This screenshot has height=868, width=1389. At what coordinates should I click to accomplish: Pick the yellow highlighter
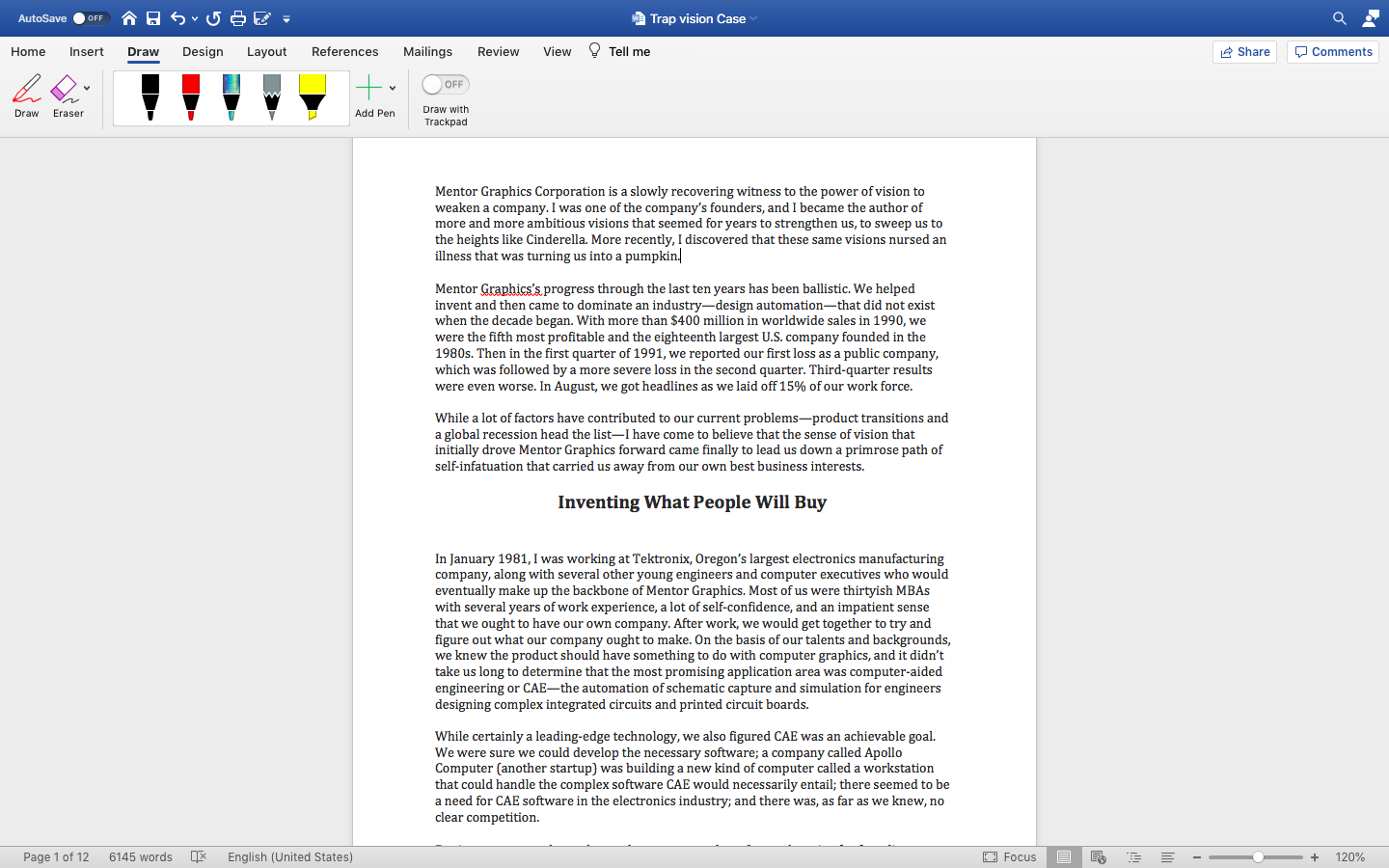coord(313,97)
